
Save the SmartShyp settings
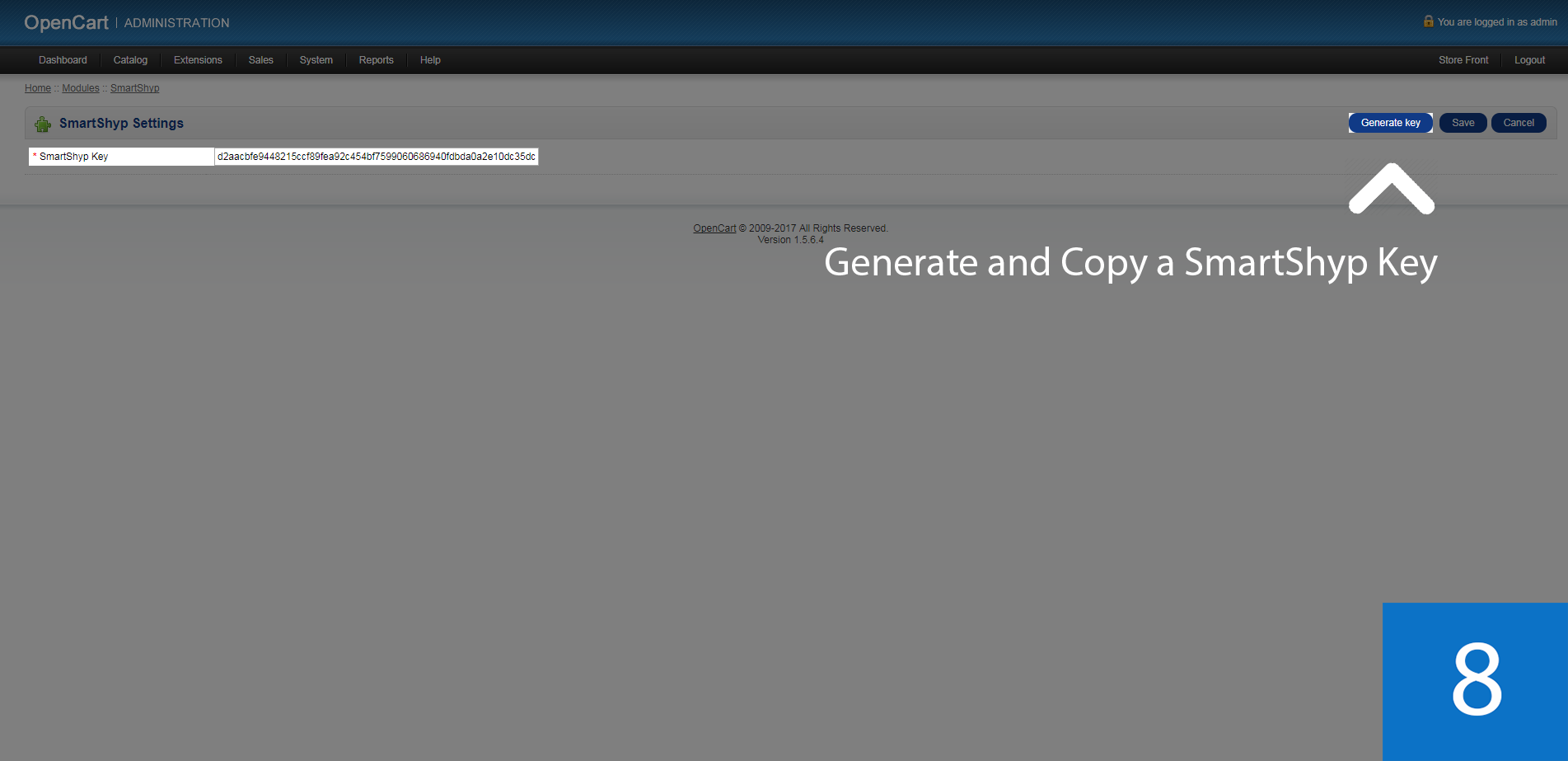click(1463, 123)
